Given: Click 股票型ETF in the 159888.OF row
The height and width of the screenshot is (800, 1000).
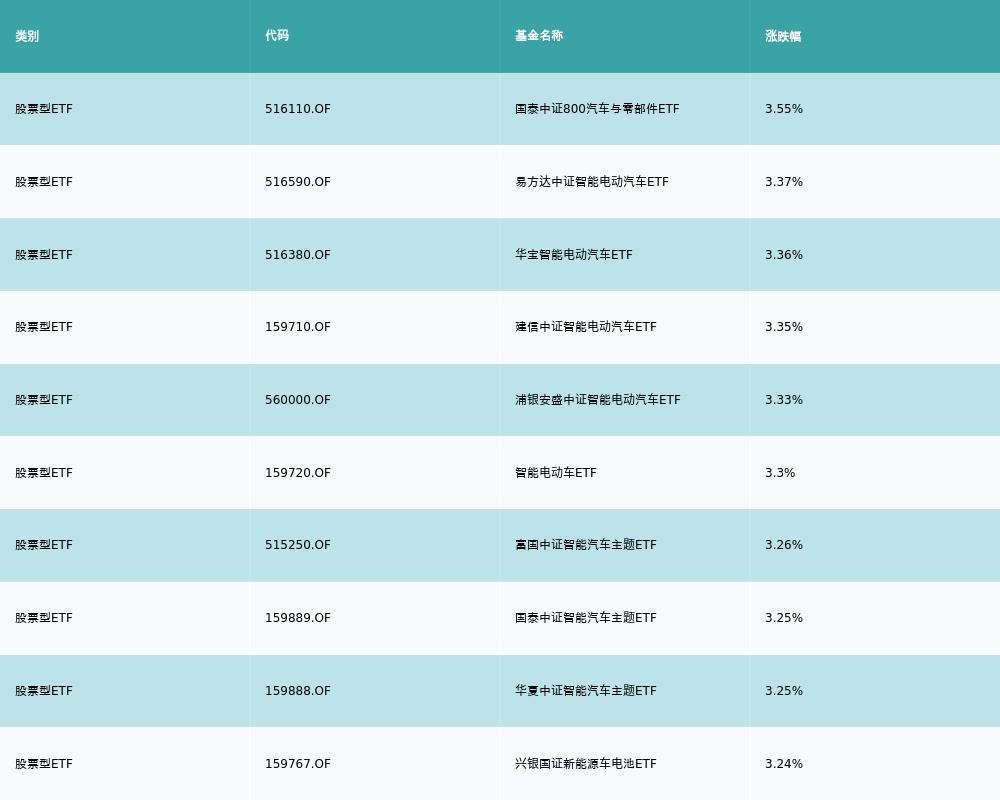Looking at the screenshot, I should click(44, 691).
